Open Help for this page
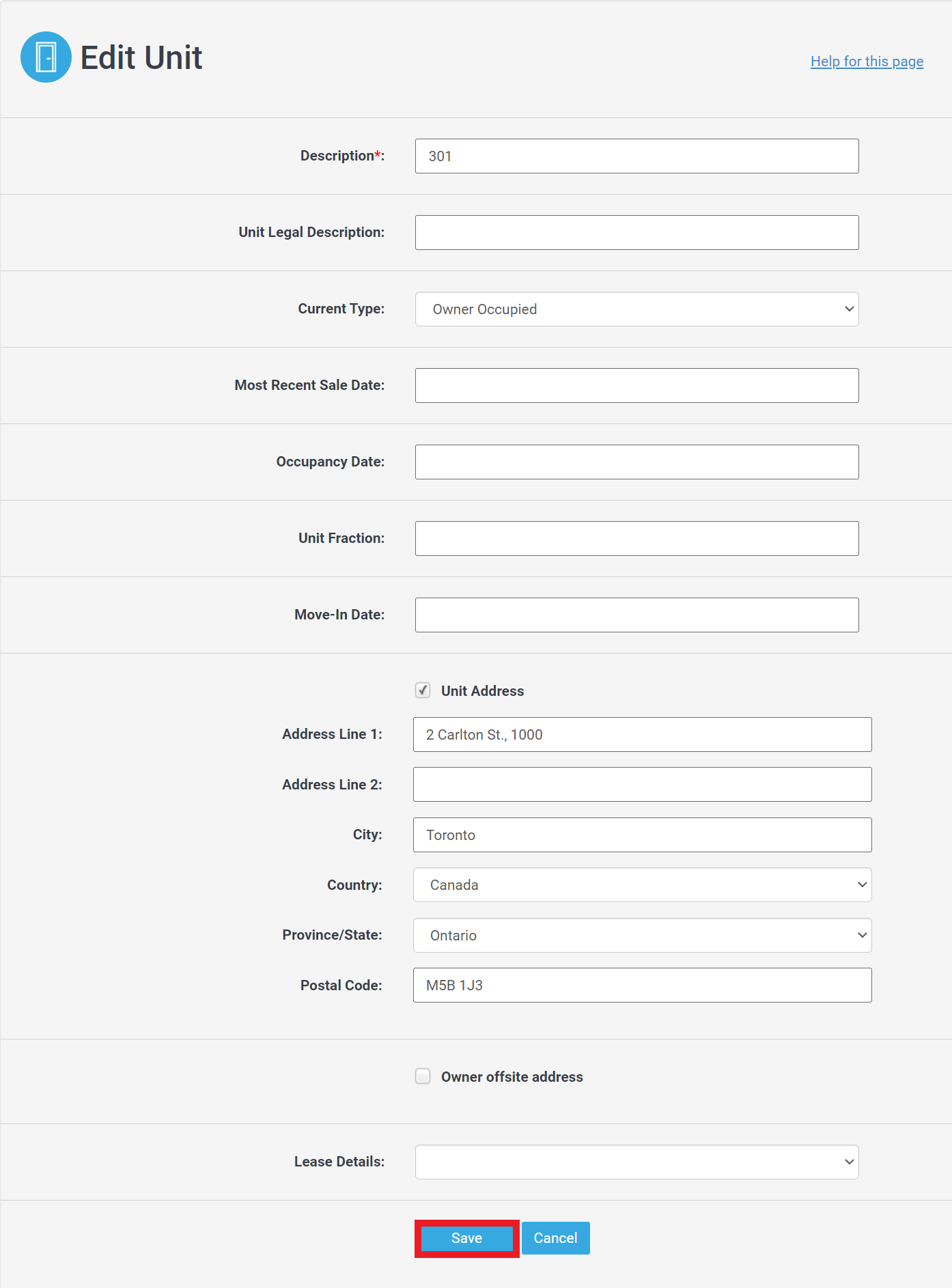This screenshot has height=1288, width=952. (867, 61)
